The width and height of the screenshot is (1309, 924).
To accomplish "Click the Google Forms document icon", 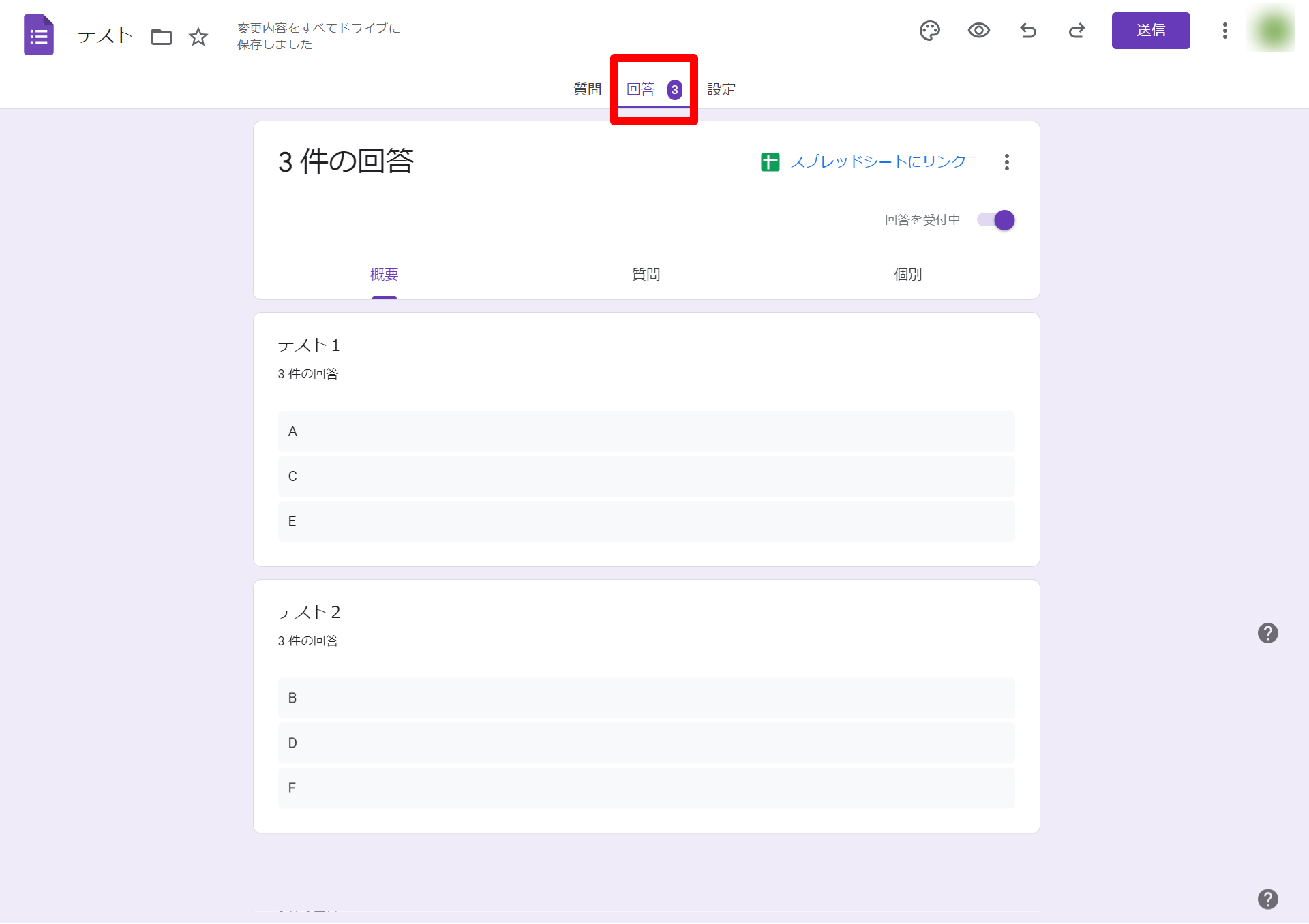I will 39,34.
